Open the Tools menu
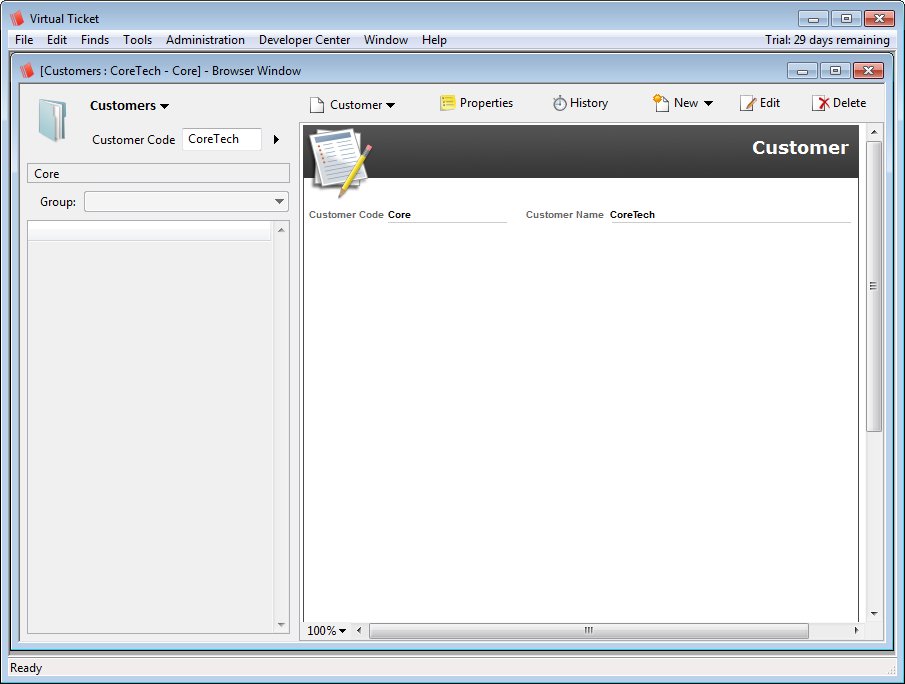Image resolution: width=905 pixels, height=684 pixels. (137, 40)
